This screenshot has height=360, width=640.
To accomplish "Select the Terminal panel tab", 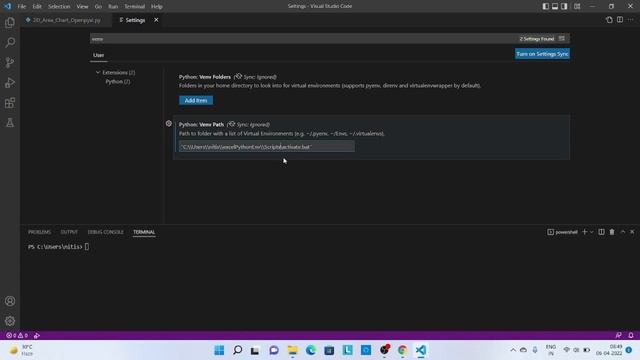I will [x=144, y=232].
